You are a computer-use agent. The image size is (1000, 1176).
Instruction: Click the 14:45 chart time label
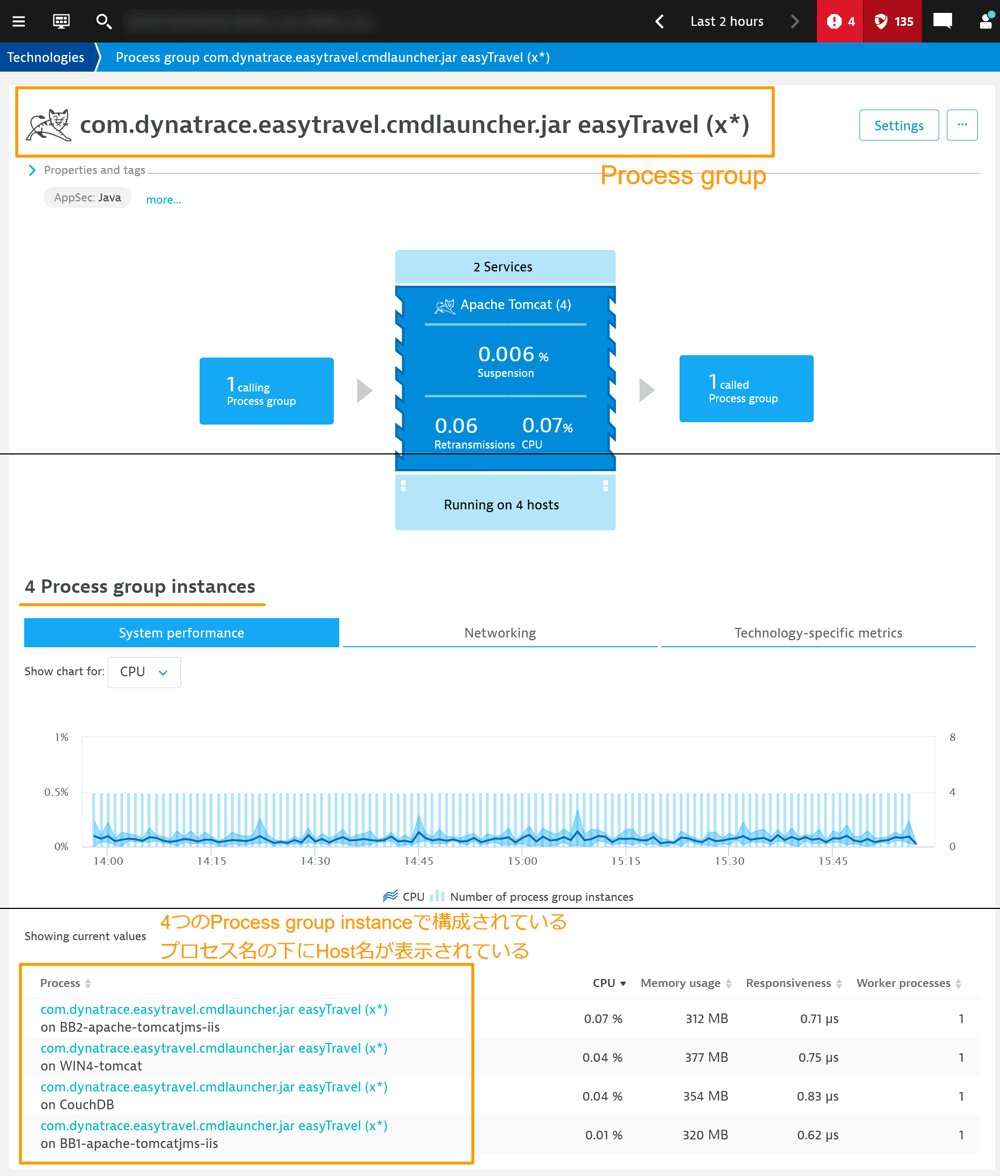(419, 861)
